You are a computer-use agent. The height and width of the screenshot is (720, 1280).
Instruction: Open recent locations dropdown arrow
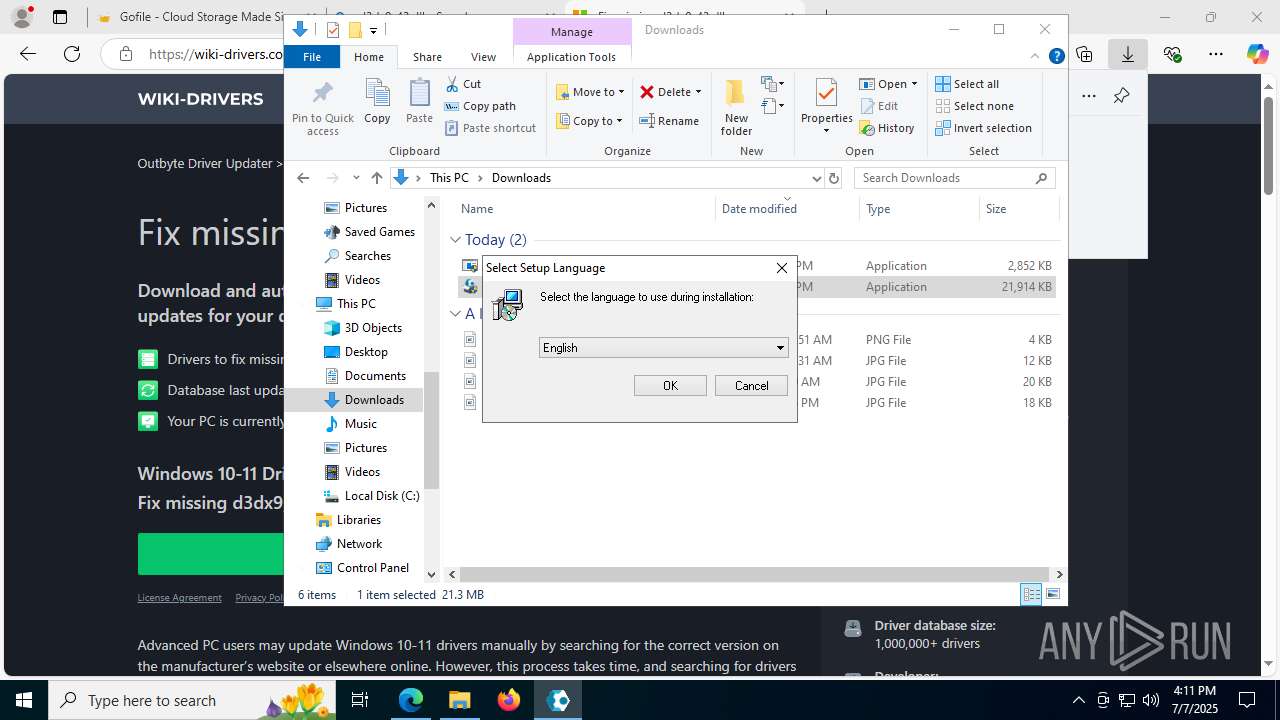point(356,178)
